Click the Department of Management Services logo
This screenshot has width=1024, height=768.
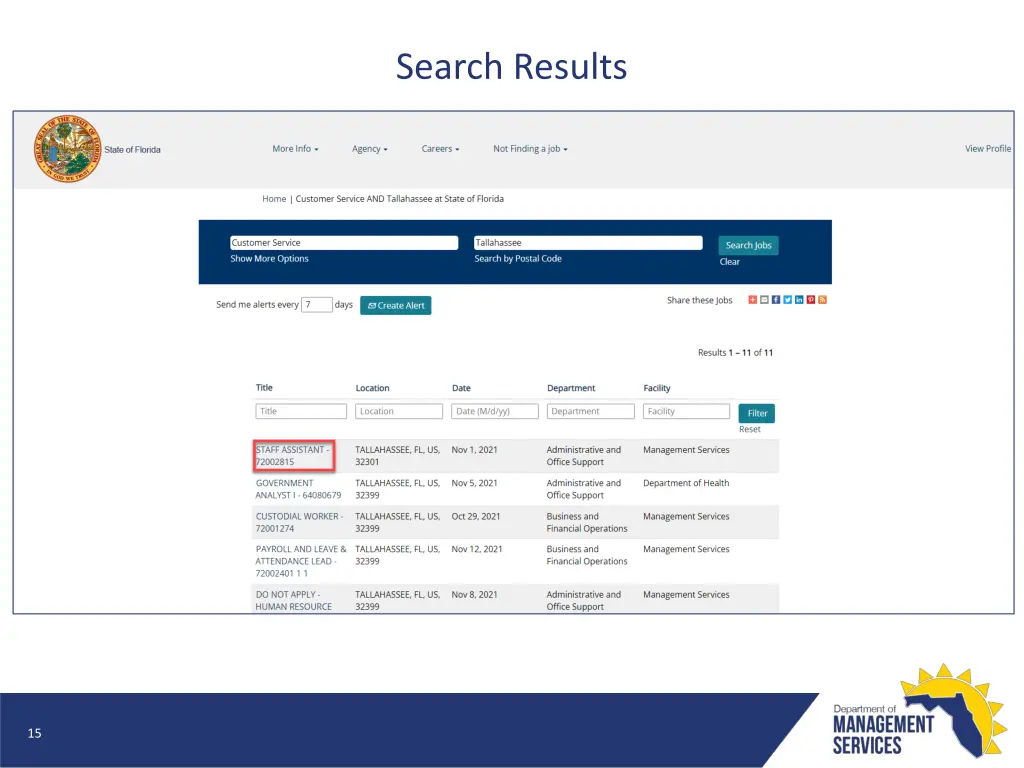coord(918,712)
